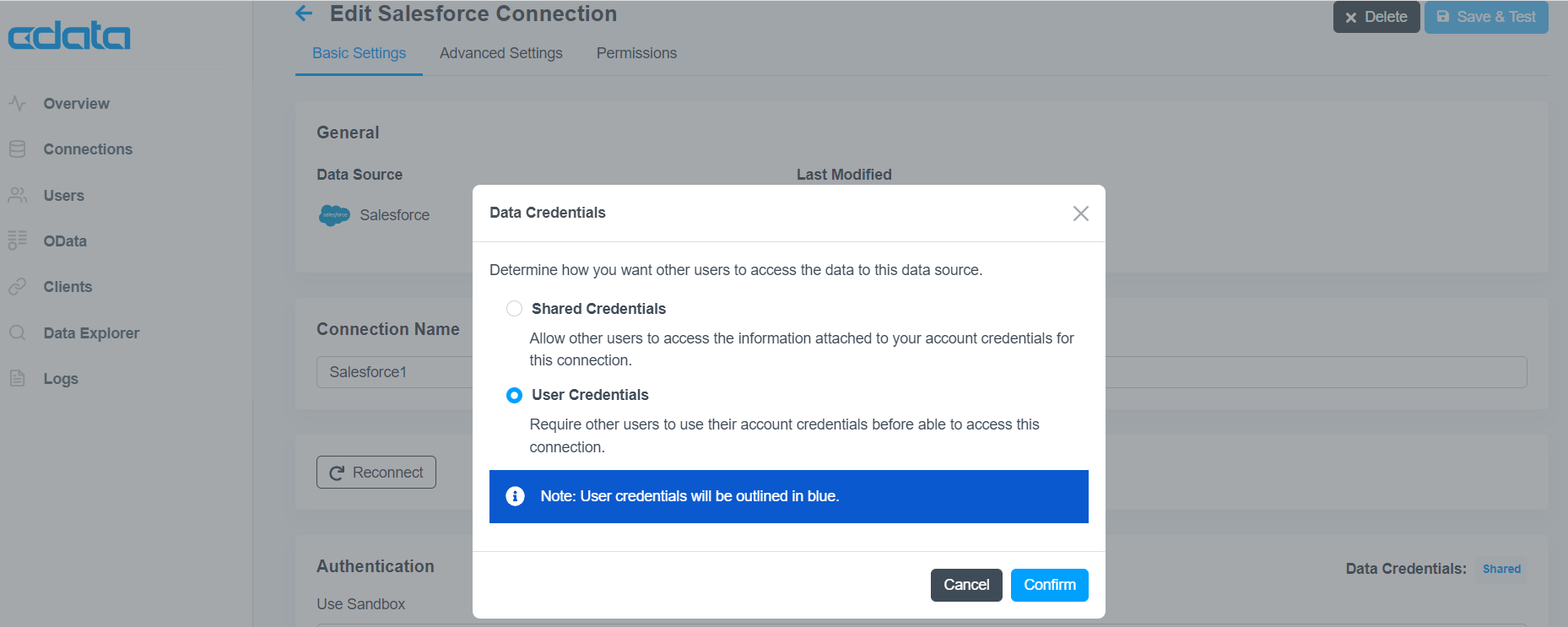The image size is (1568, 627).
Task: Click the Users people icon
Action: click(18, 195)
